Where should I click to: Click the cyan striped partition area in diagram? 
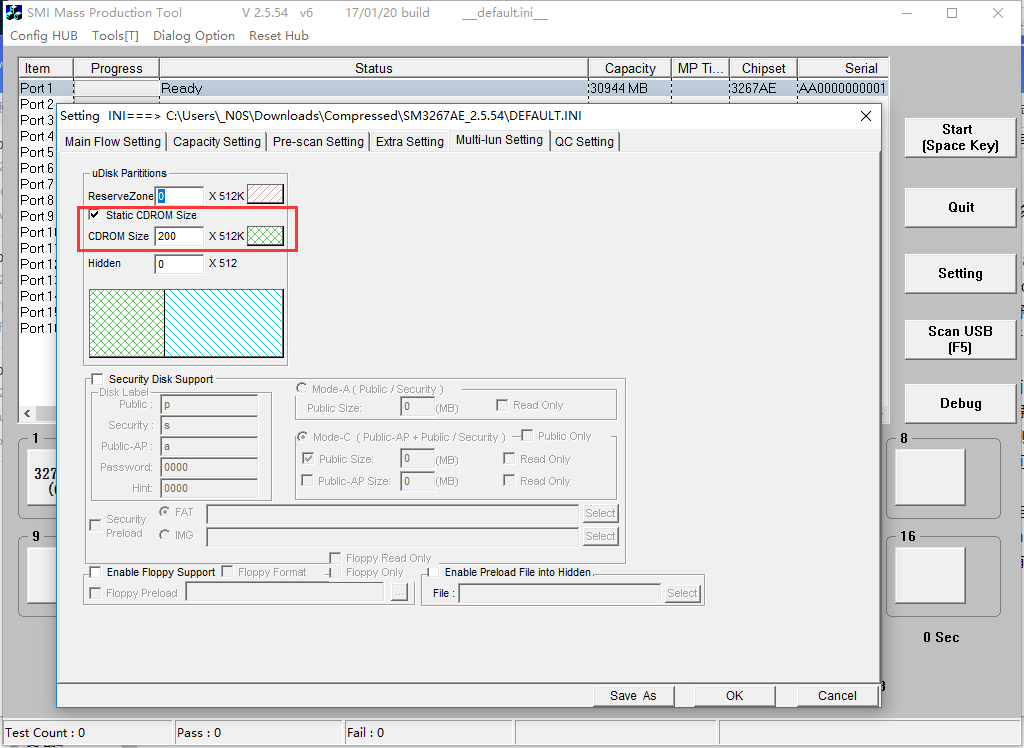pos(224,323)
